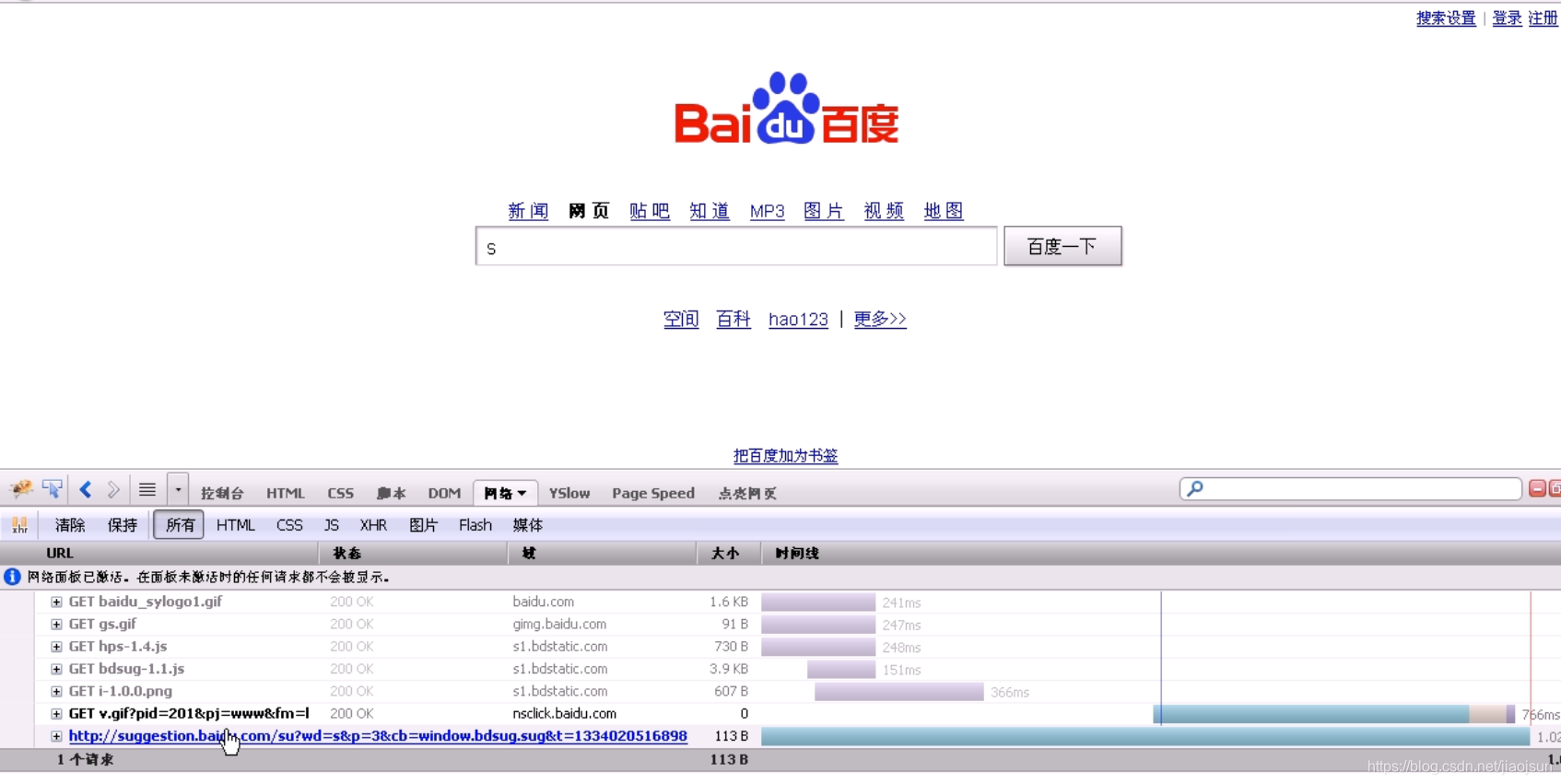
Task: Click the search magnifier in the Firebug search box
Action: coord(1195,488)
